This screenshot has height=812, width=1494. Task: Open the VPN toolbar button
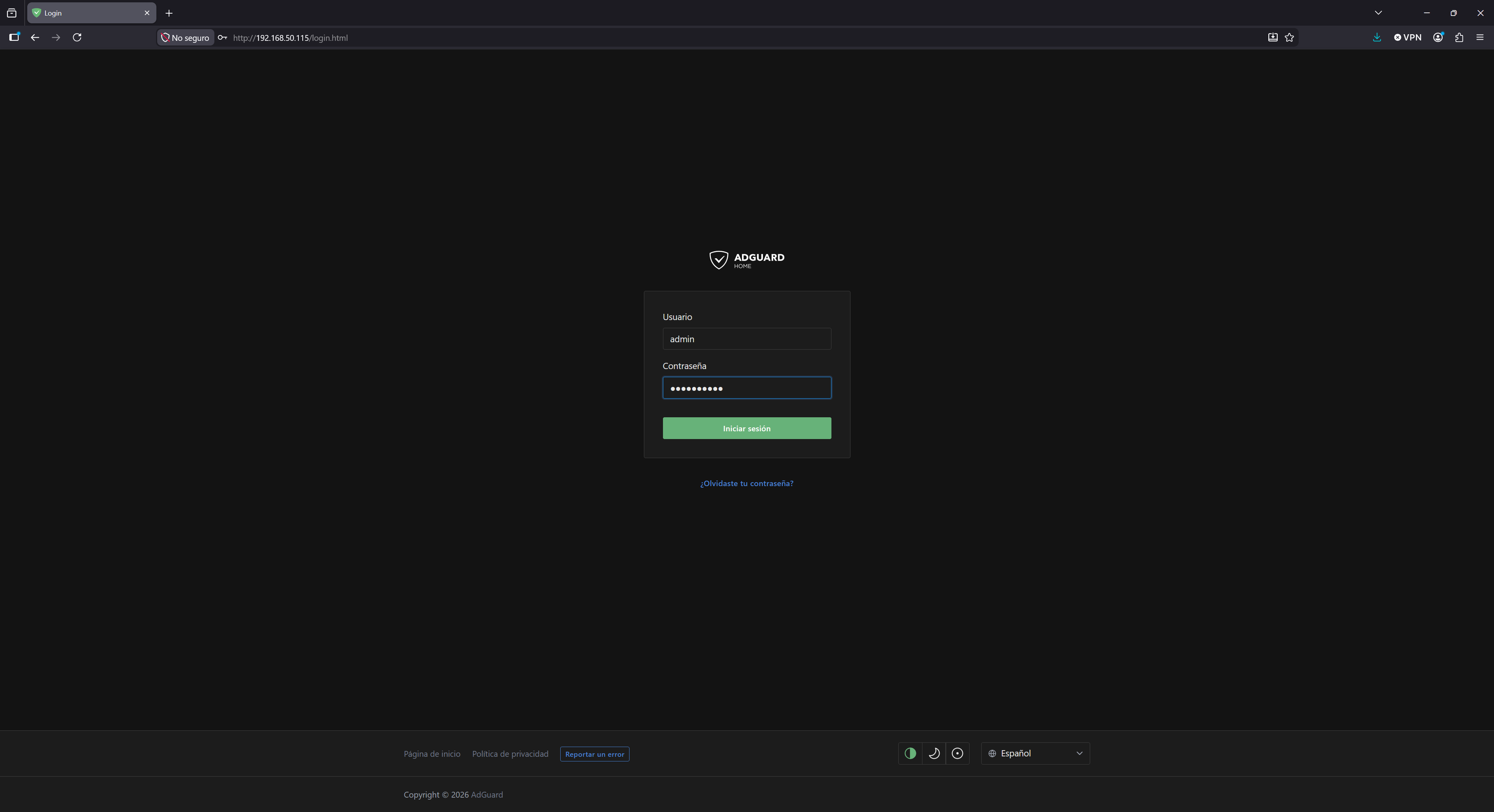click(1408, 38)
